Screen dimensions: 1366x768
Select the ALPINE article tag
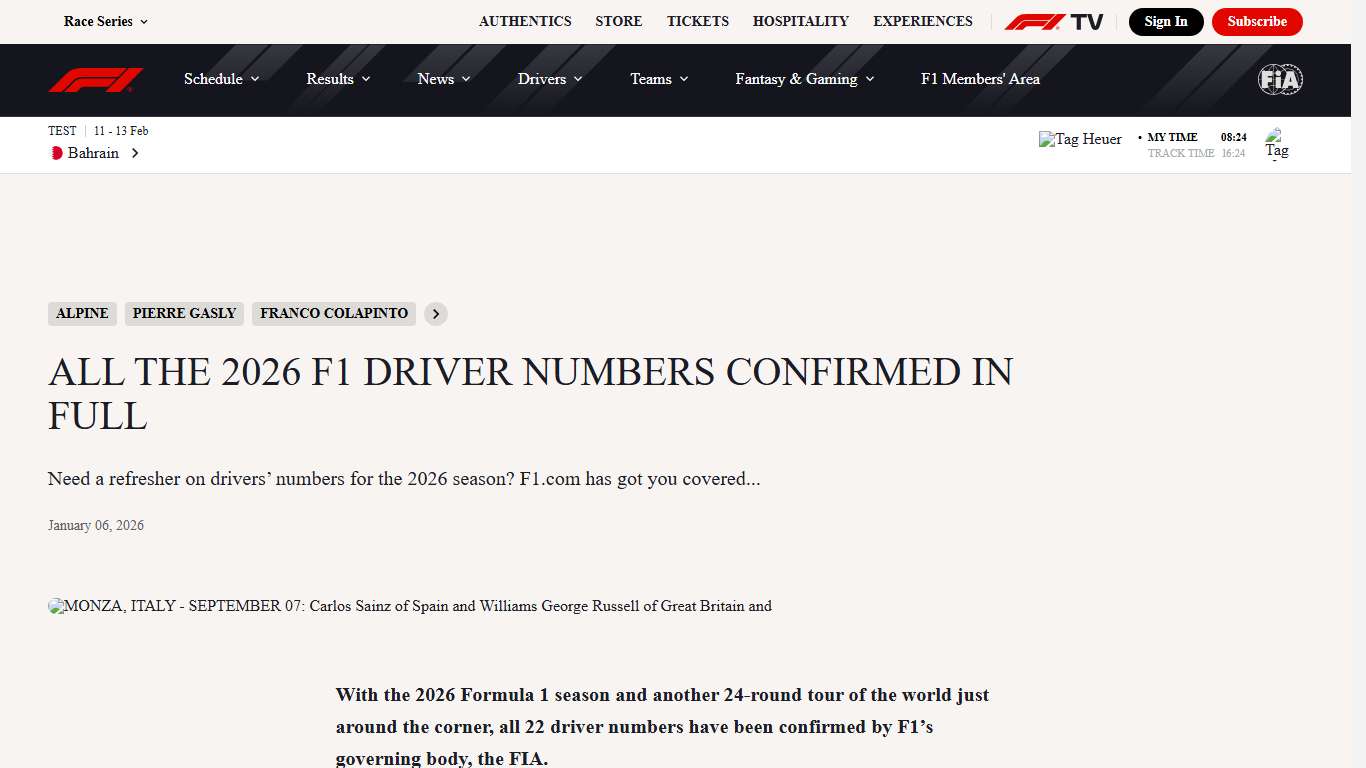point(81,313)
